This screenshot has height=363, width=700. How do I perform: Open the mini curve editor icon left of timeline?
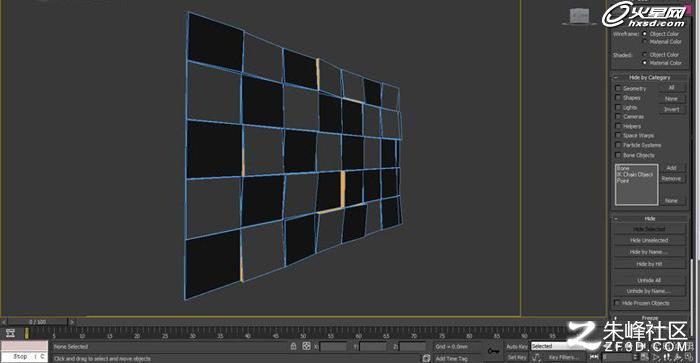(x=11, y=333)
